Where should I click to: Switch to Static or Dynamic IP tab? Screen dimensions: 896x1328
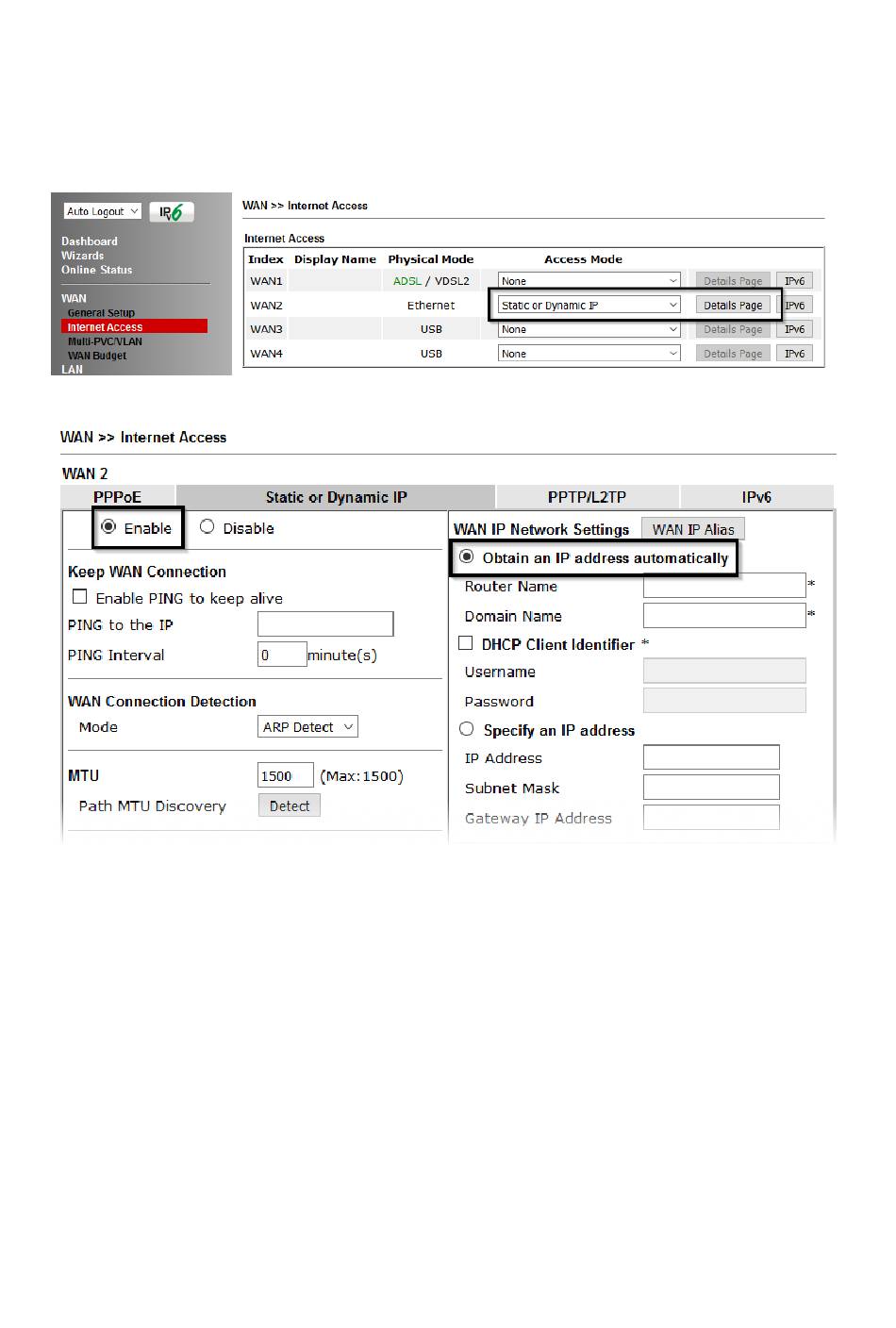tap(336, 497)
